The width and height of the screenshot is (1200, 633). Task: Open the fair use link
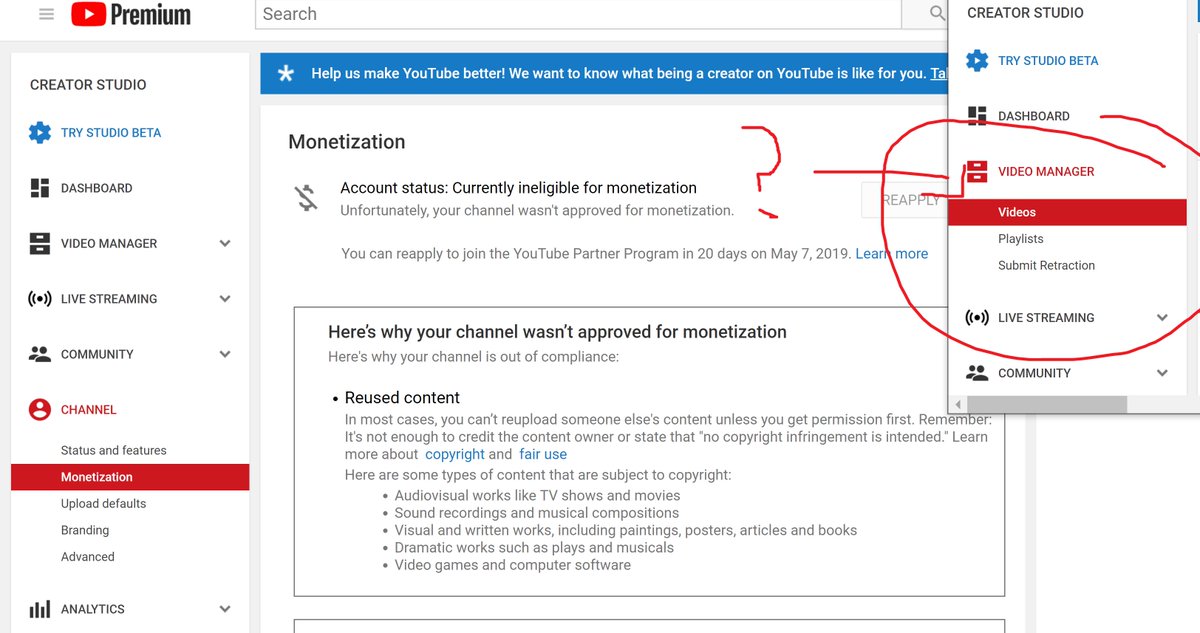coord(543,454)
